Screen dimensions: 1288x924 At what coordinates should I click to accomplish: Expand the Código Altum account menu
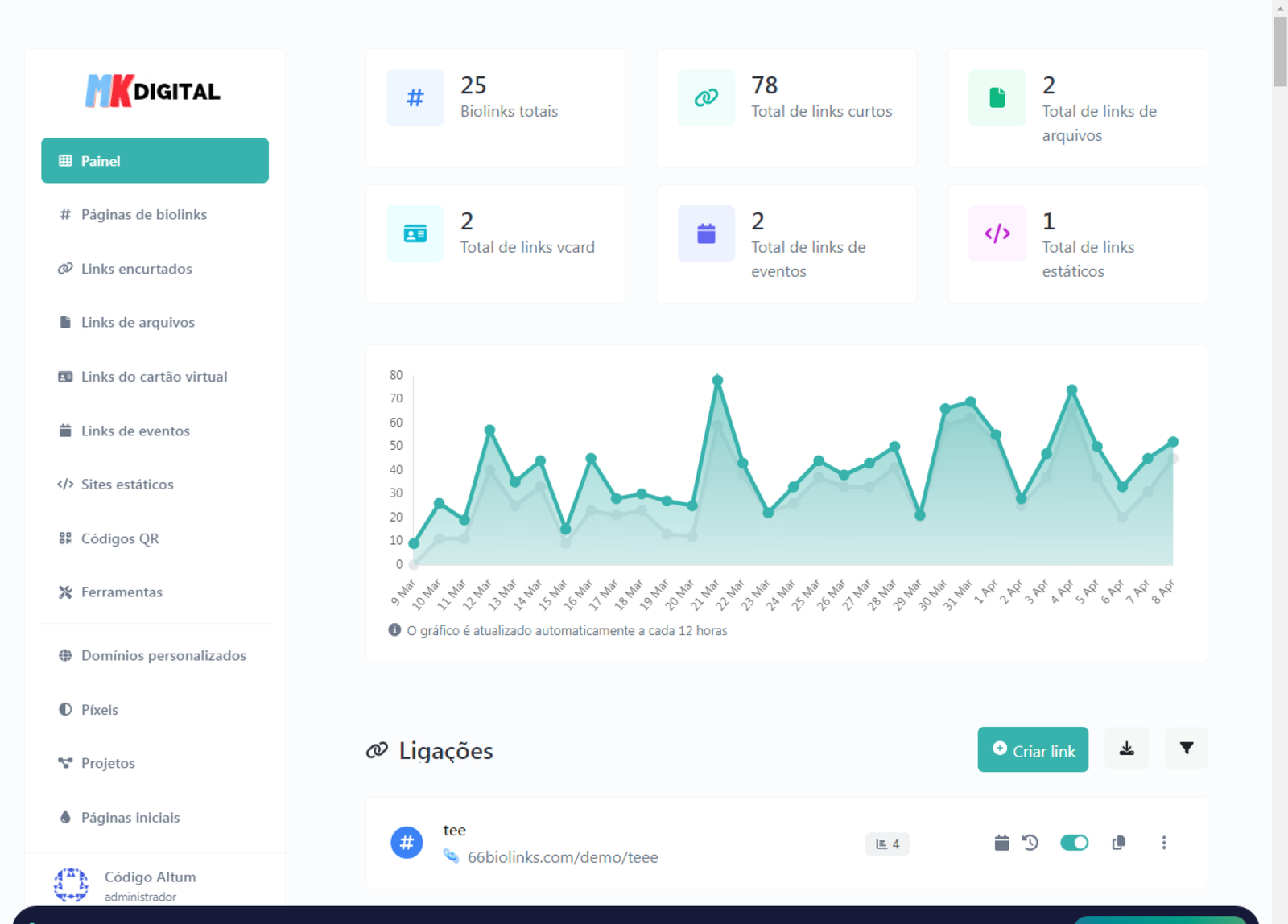tap(150, 885)
